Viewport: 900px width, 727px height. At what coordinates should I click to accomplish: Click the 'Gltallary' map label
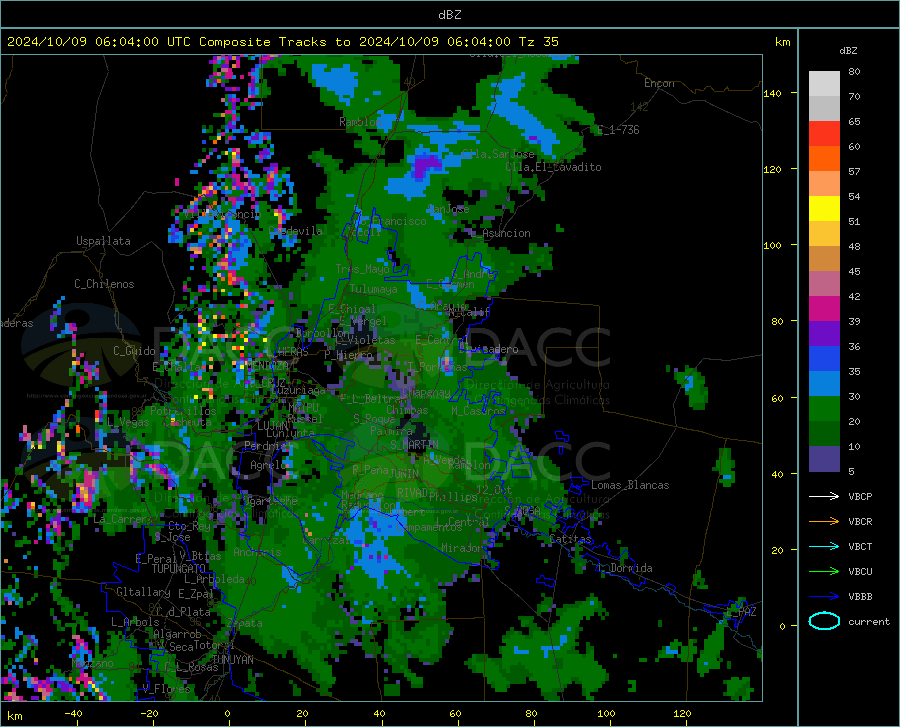pyautogui.click(x=143, y=592)
